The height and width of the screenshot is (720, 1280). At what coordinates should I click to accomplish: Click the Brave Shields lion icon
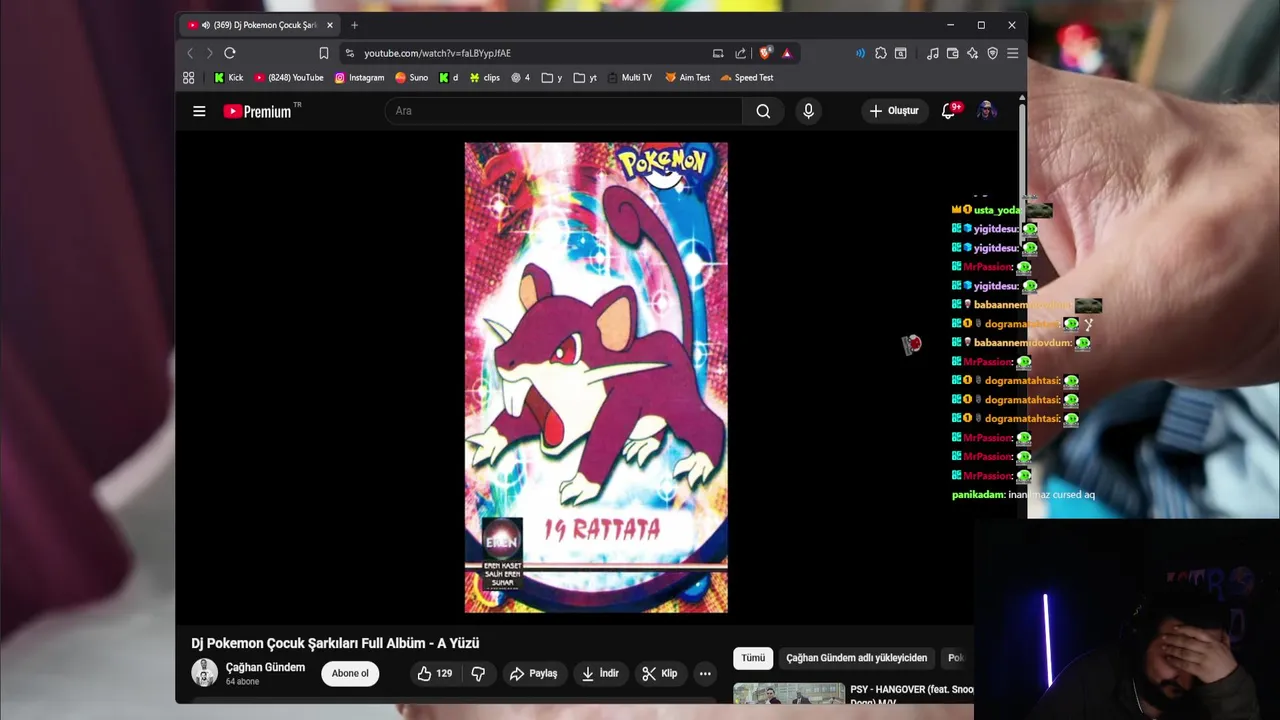[x=765, y=53]
